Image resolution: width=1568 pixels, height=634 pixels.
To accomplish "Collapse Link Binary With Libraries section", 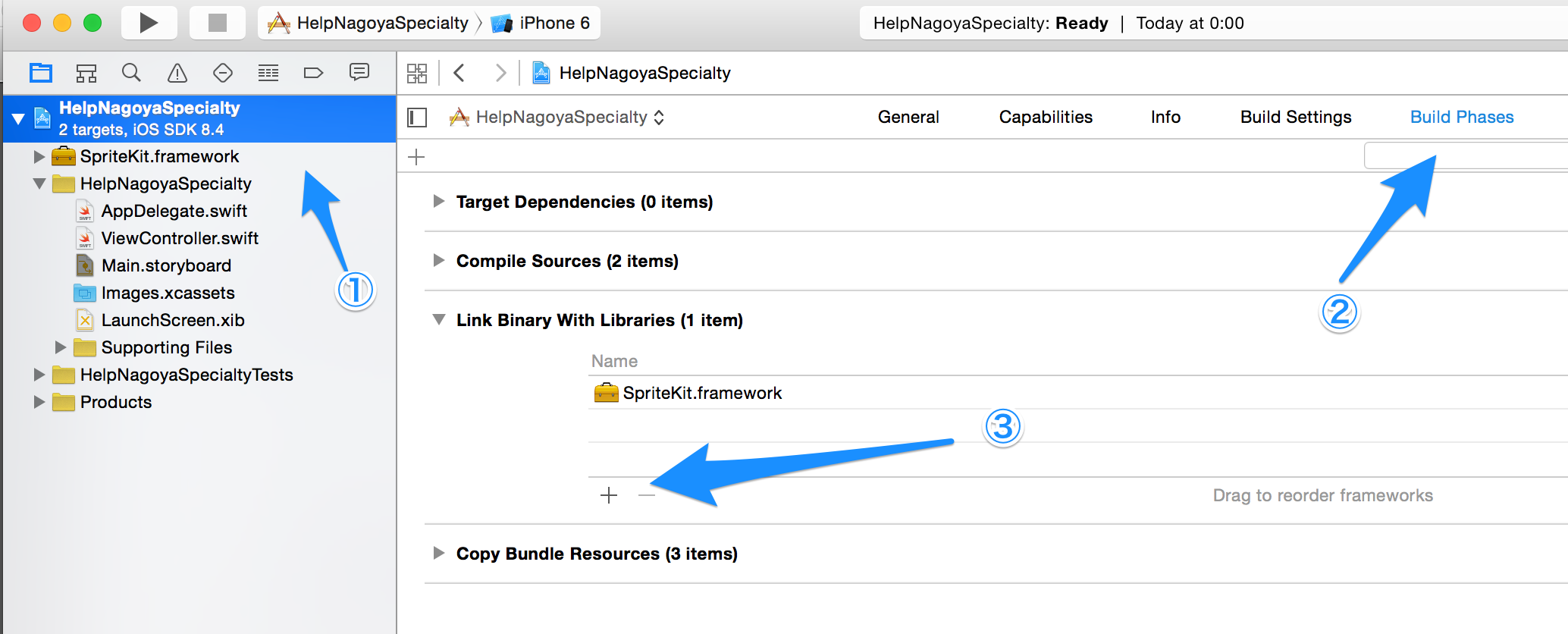I will (x=438, y=320).
